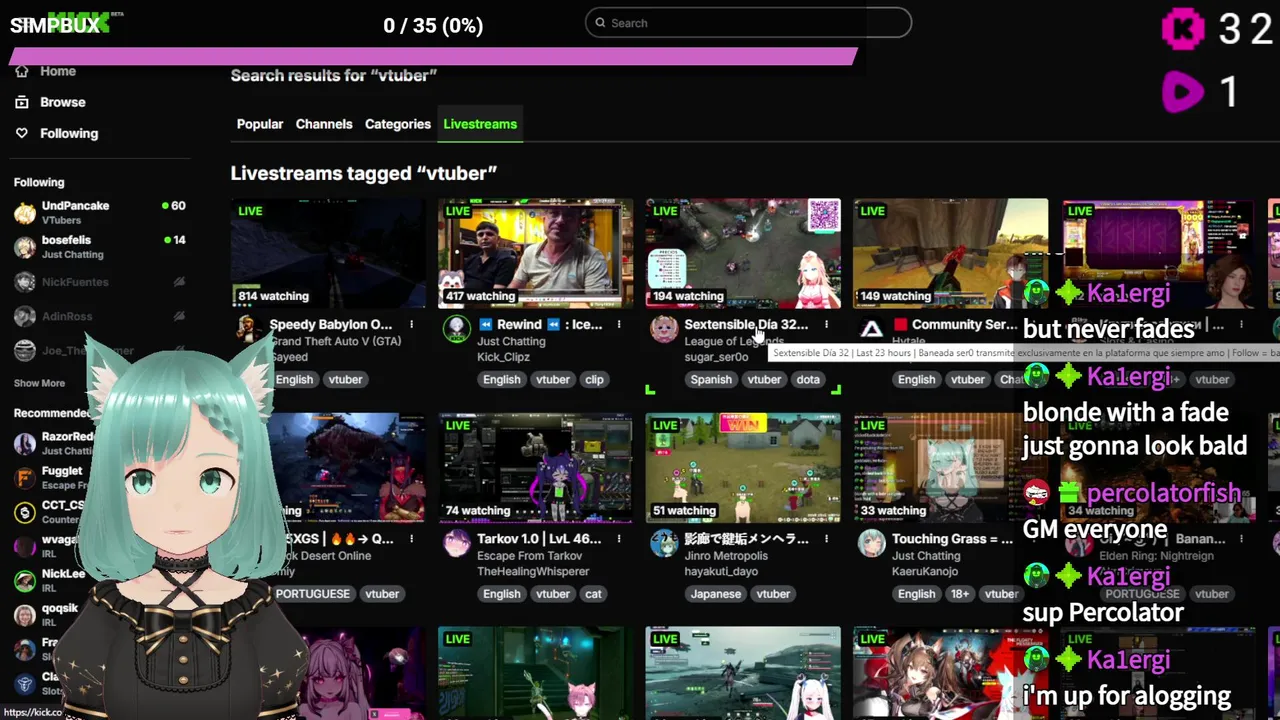The width and height of the screenshot is (1280, 720).
Task: Open CCT_CS recommended channel avatar
Action: [25, 512]
